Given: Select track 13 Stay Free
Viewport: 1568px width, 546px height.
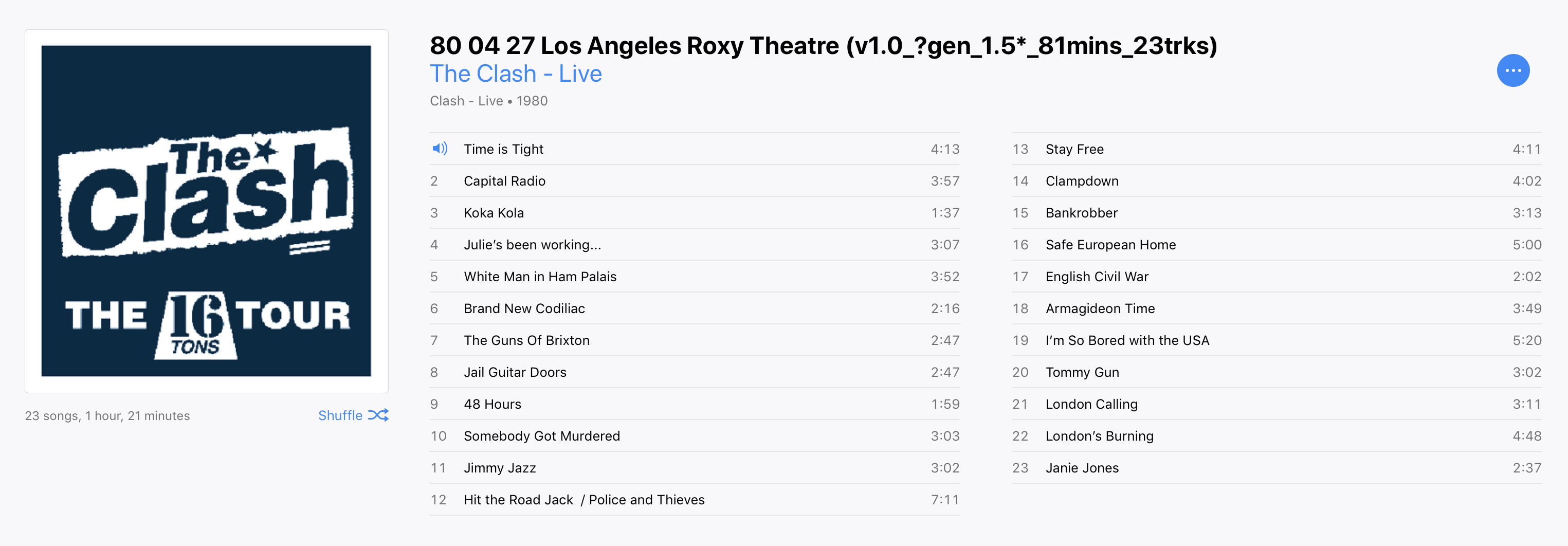Looking at the screenshot, I should (1277, 149).
